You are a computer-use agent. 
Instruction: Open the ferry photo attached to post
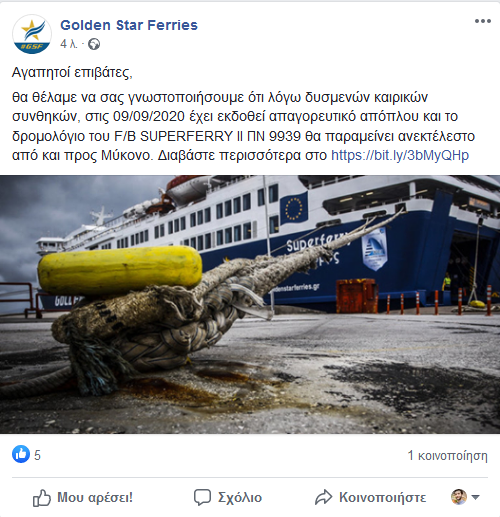coord(250,304)
